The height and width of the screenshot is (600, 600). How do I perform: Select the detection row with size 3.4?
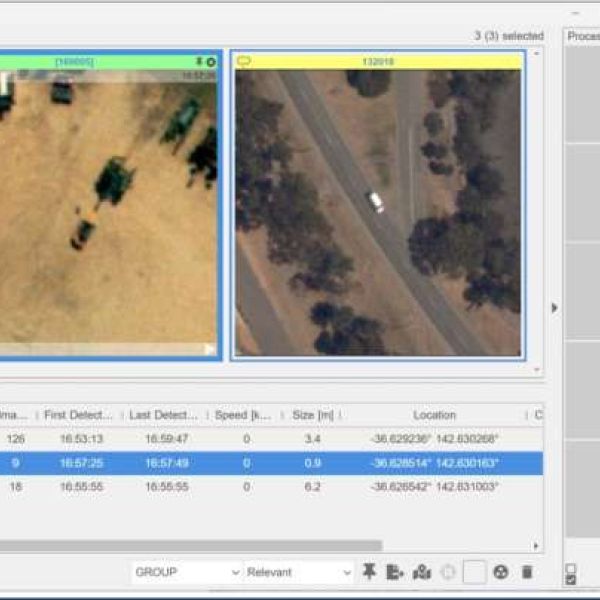(270, 438)
